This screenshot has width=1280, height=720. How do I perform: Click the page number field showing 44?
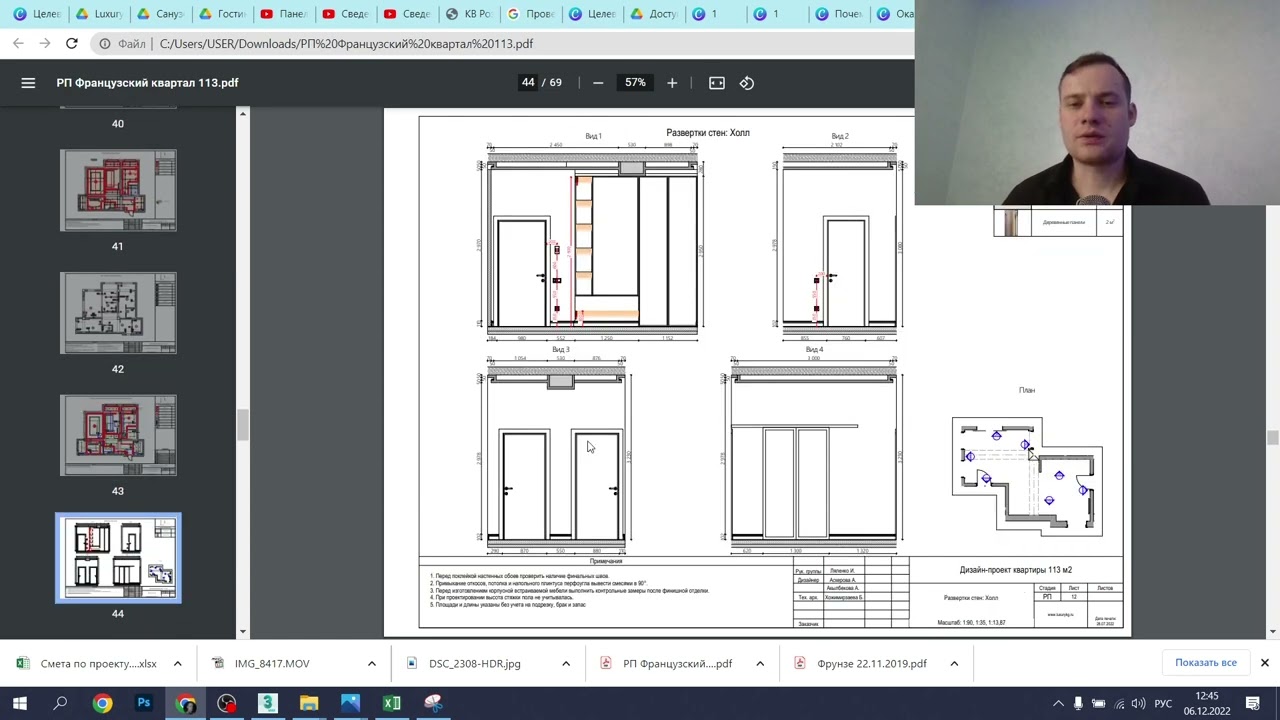[x=528, y=83]
